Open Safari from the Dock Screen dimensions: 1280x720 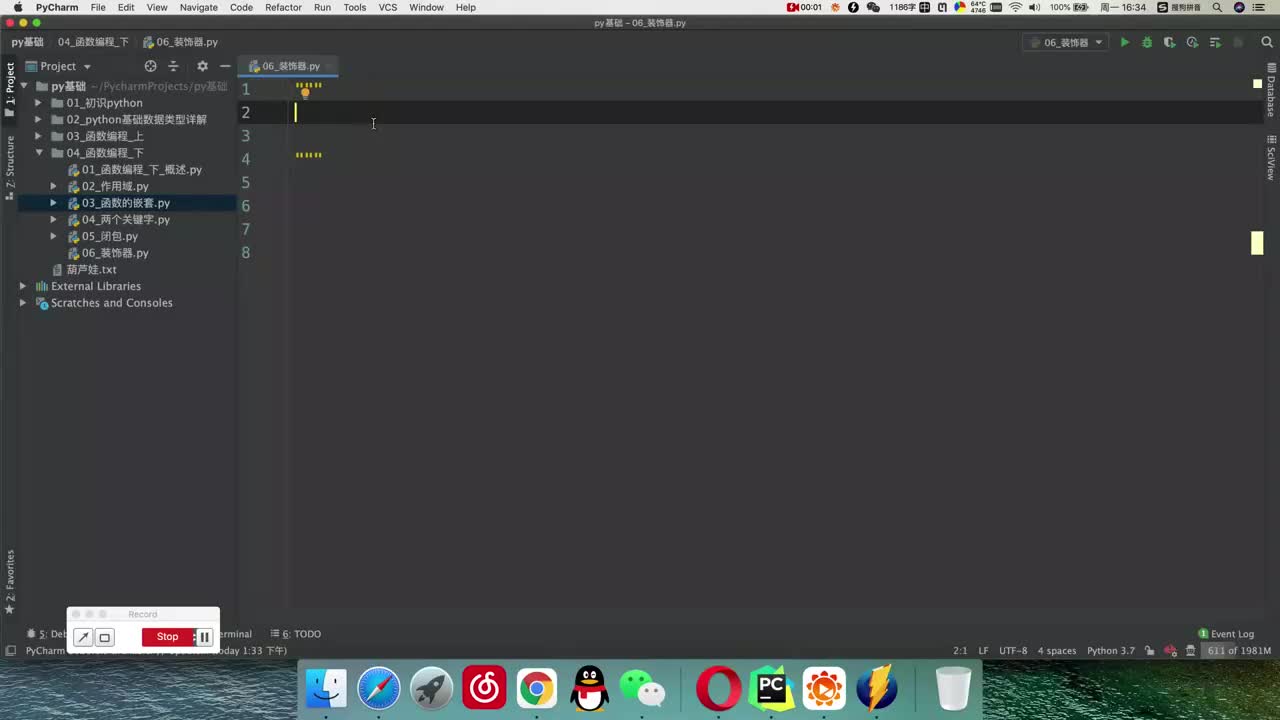(379, 688)
